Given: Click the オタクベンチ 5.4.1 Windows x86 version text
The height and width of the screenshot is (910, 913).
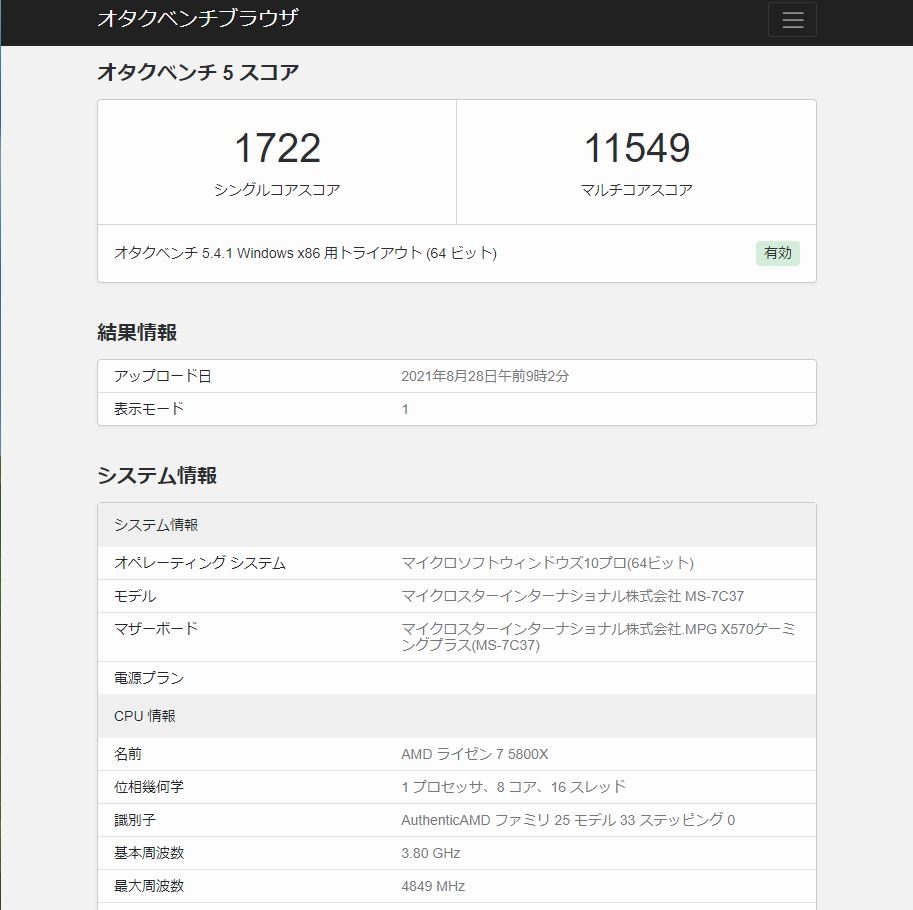Looking at the screenshot, I should (305, 253).
